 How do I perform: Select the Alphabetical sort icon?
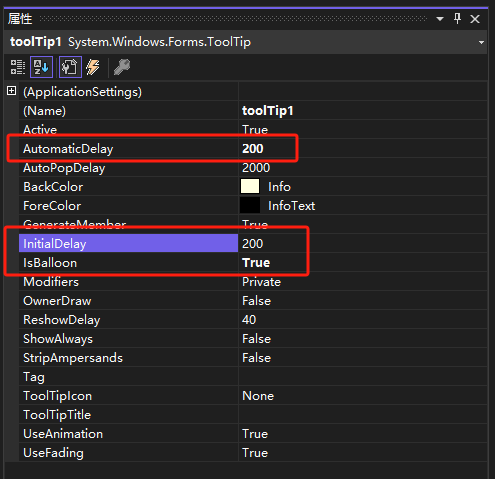41,67
